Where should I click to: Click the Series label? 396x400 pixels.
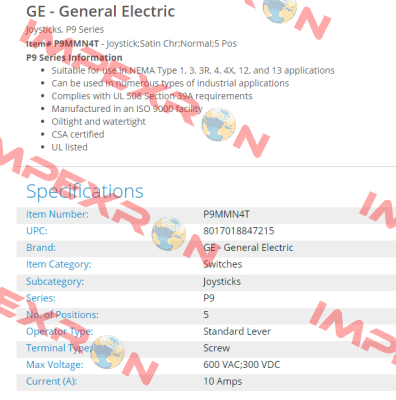[x=41, y=298]
